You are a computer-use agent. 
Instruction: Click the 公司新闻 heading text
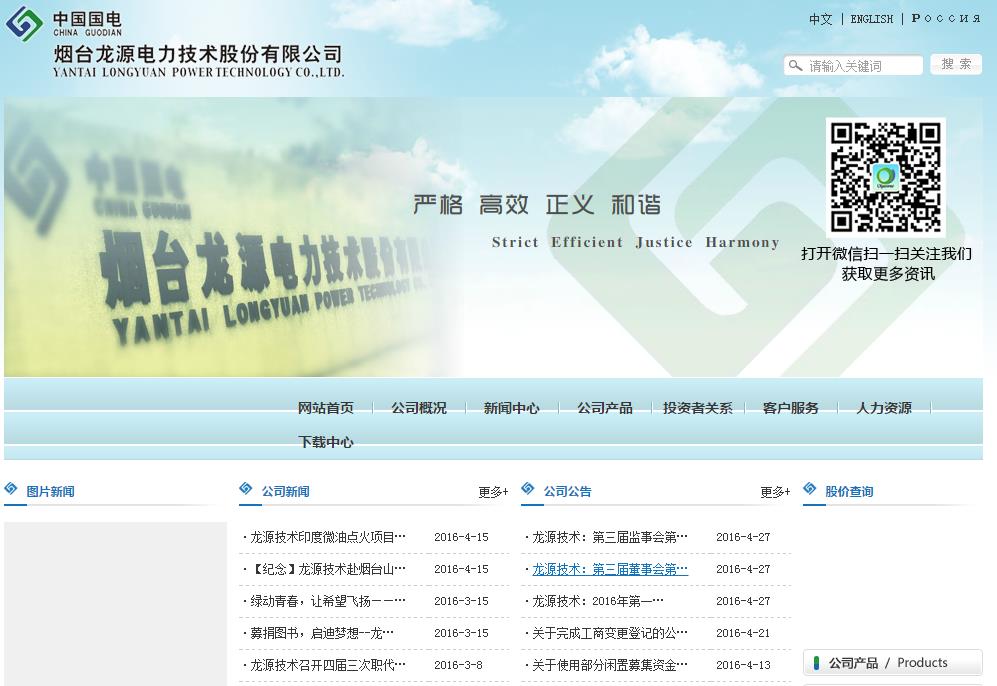click(285, 491)
